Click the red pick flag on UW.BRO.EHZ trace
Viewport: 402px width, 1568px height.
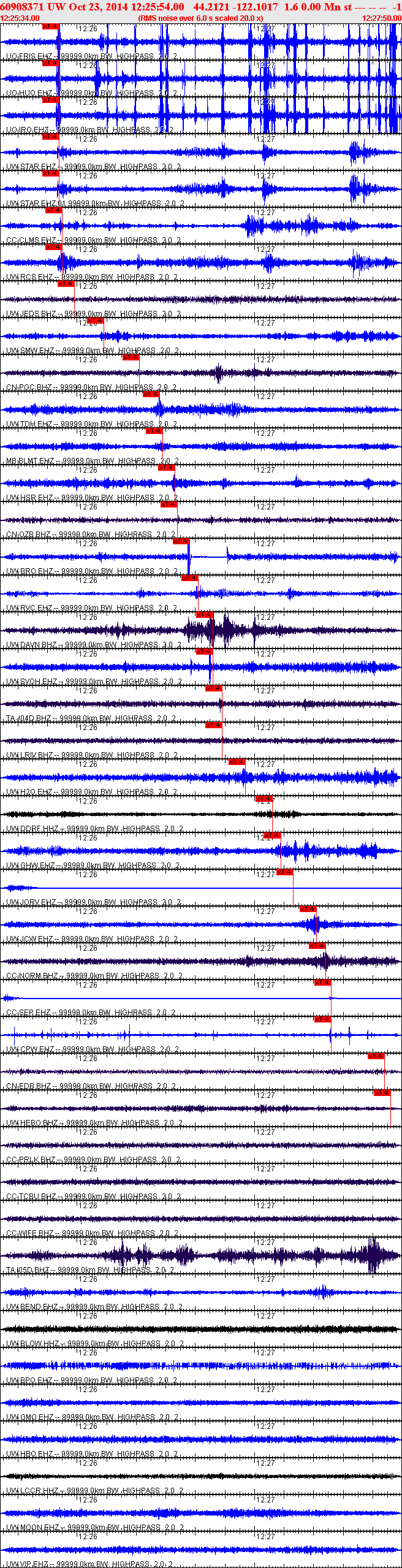coord(181,541)
